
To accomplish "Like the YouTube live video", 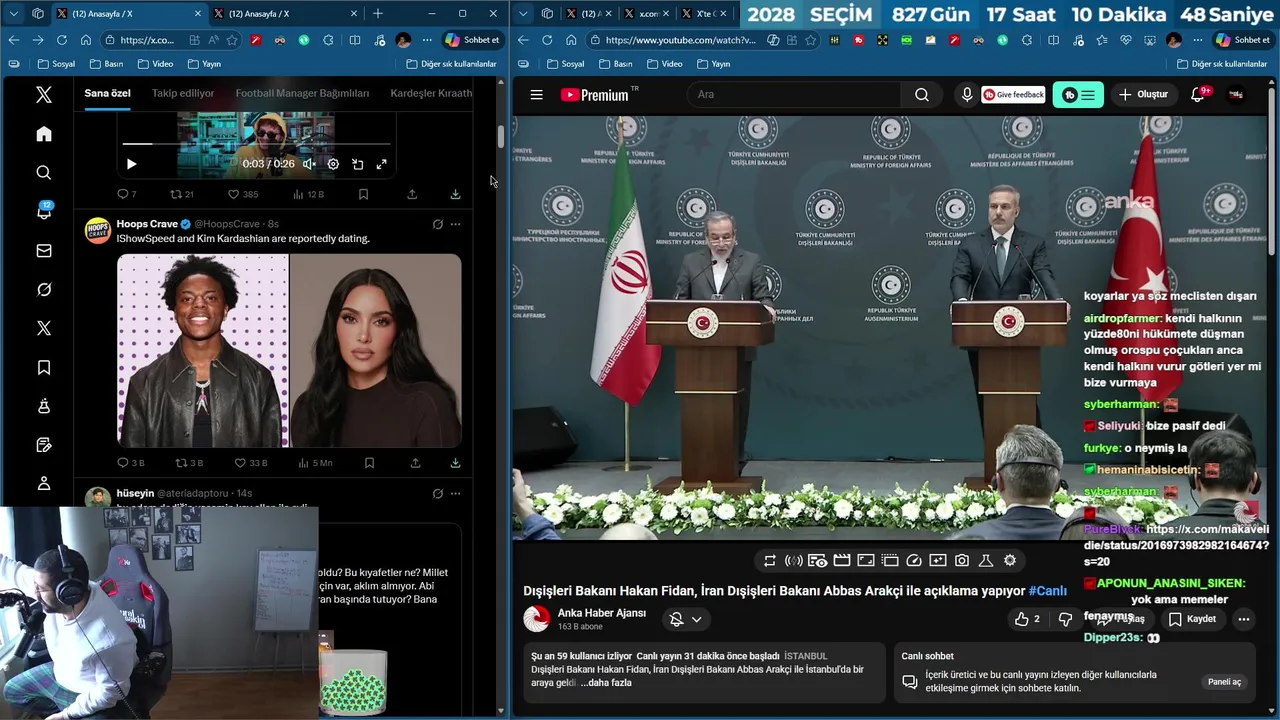I will pyautogui.click(x=1027, y=619).
